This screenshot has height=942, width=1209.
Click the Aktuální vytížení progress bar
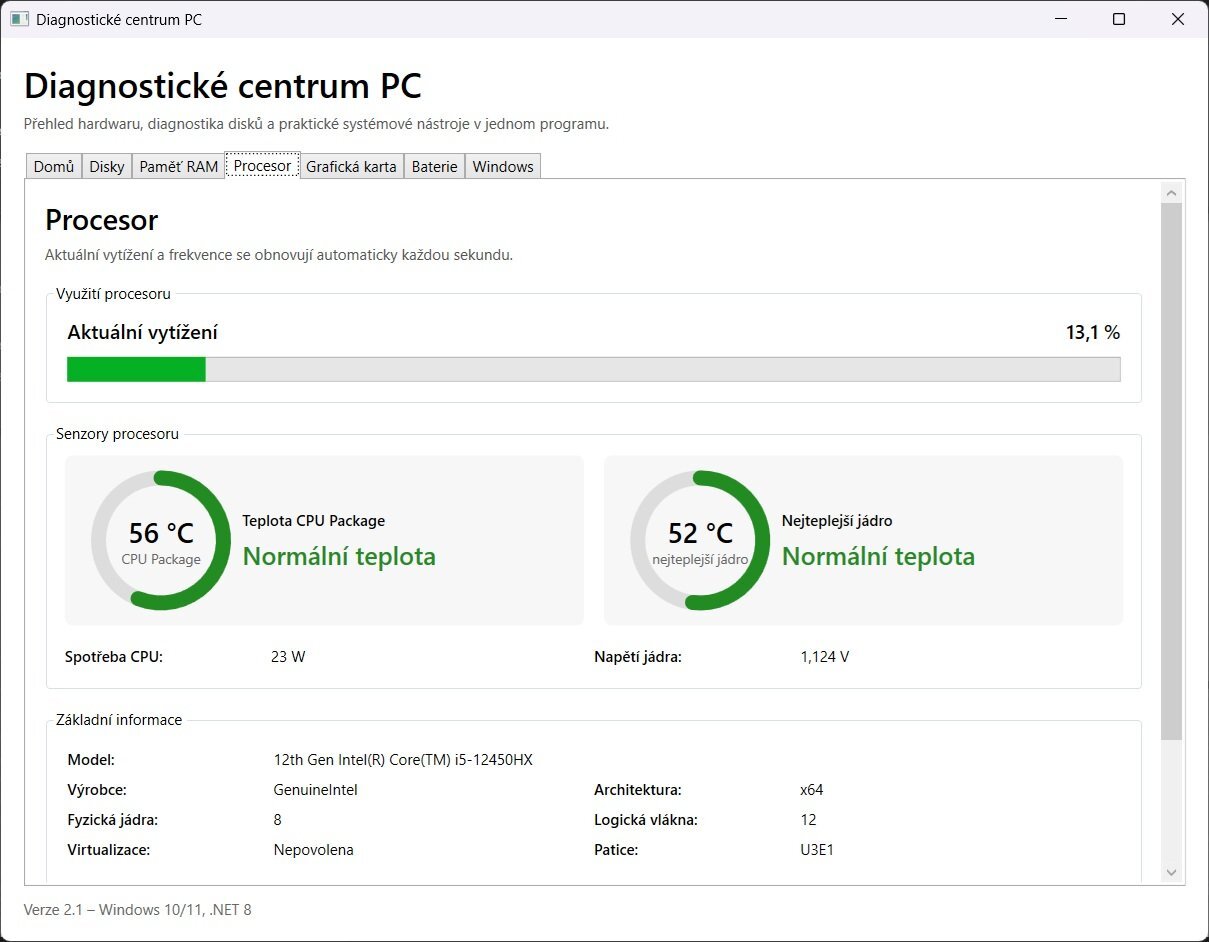coord(594,369)
